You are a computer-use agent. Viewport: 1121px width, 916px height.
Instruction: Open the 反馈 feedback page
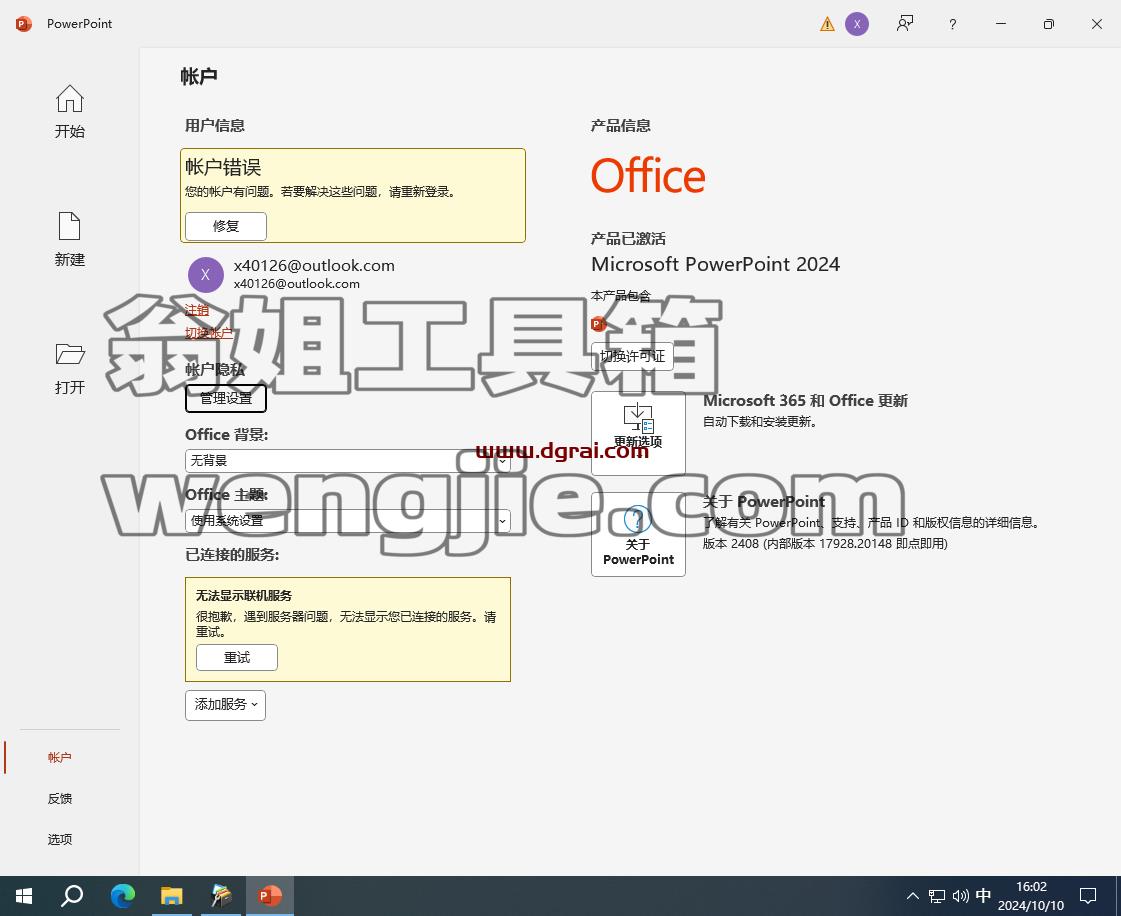[x=59, y=799]
